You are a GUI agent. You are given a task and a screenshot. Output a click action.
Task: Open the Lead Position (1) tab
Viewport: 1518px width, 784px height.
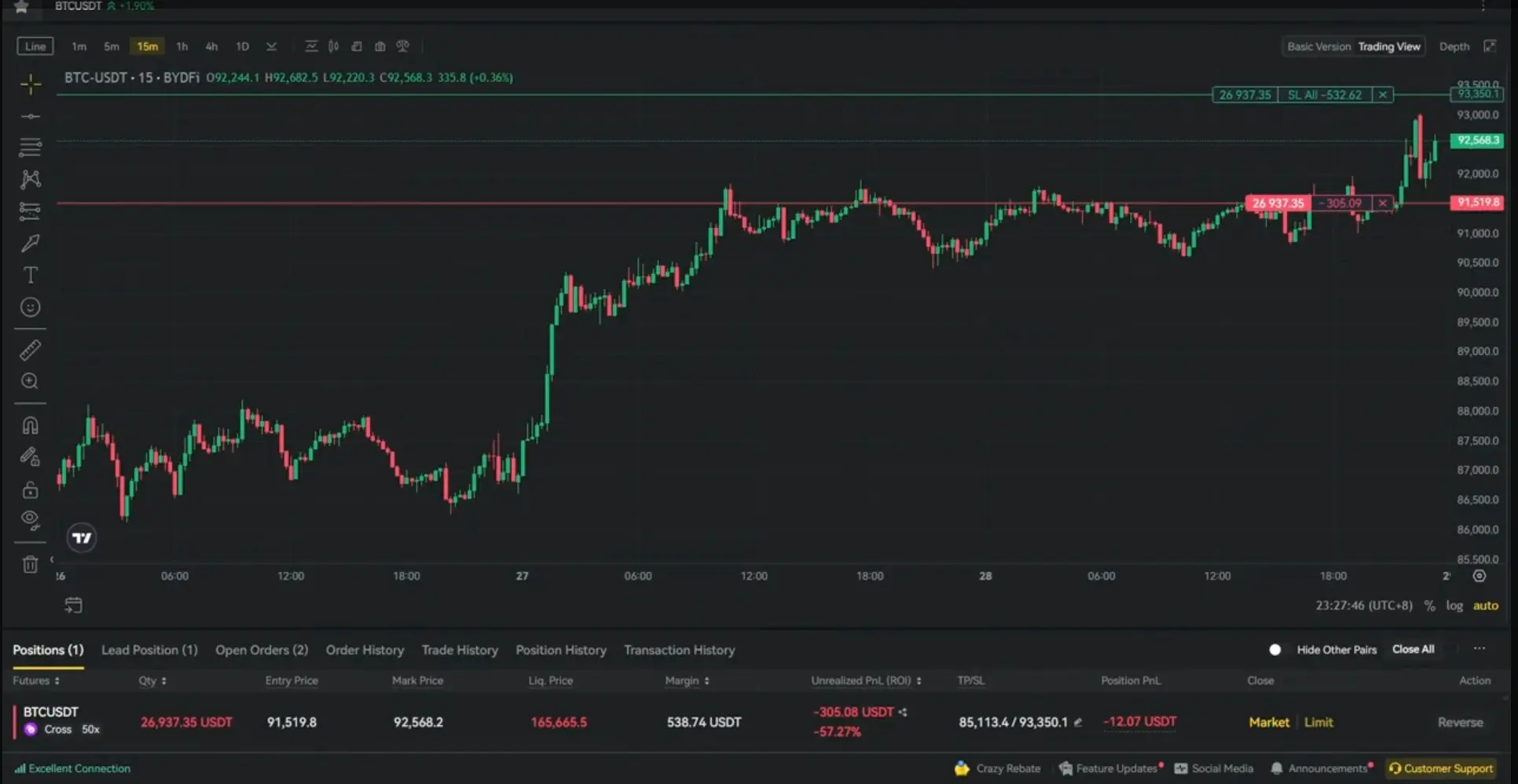[149, 650]
